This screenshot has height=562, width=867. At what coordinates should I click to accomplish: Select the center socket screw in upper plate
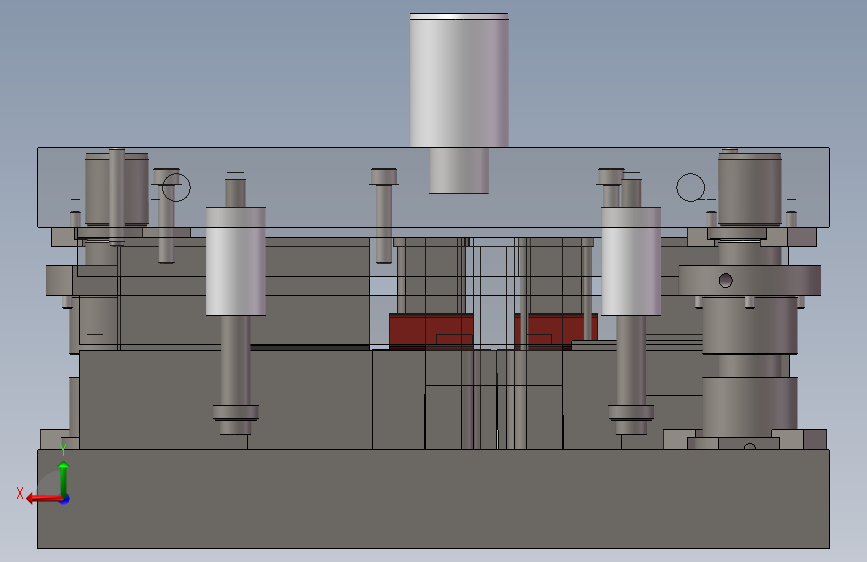coord(384,216)
